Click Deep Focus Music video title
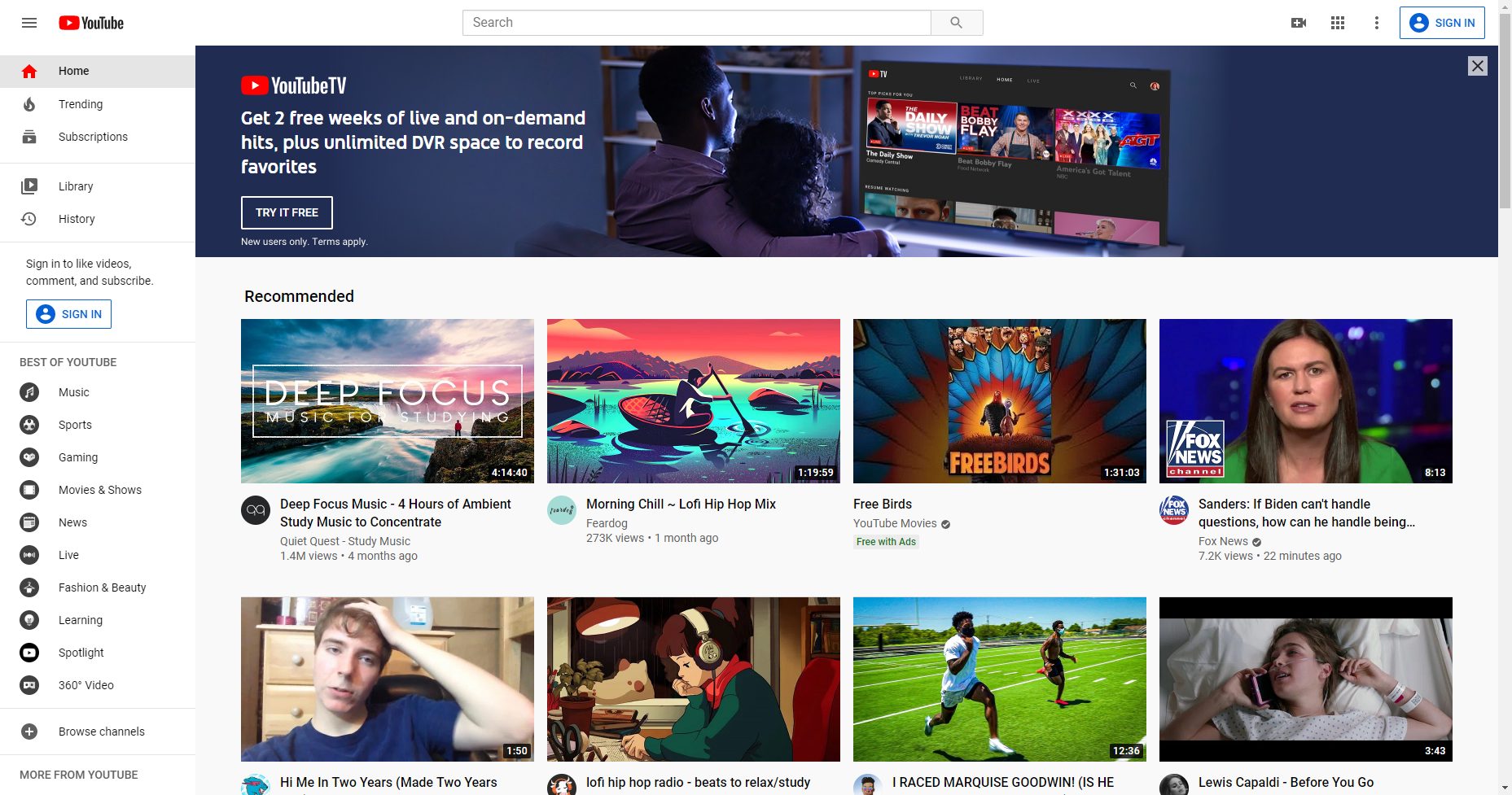1512x795 pixels. tap(396, 513)
